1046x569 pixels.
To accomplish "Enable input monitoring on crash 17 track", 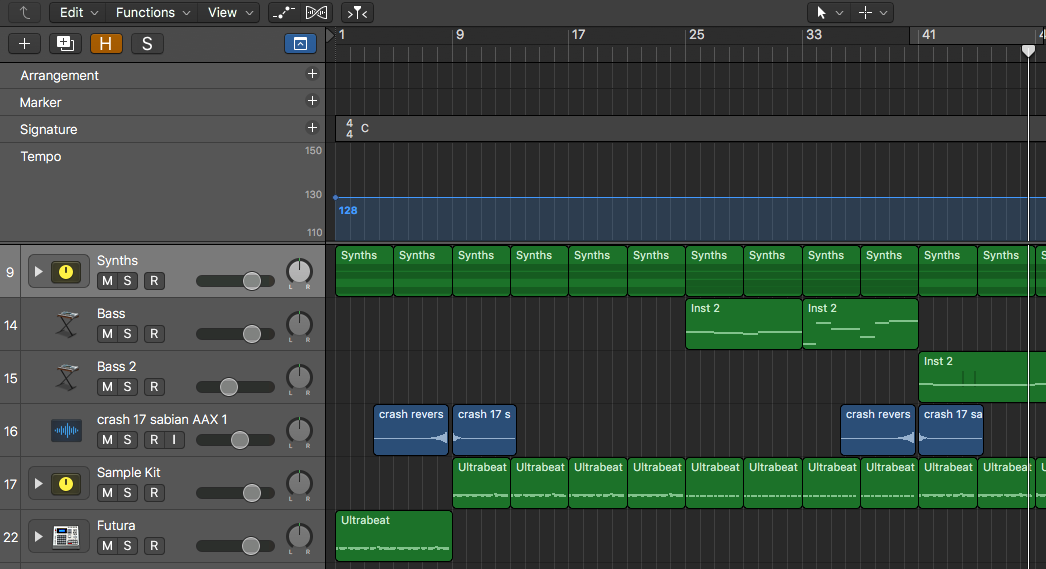I will click(x=174, y=440).
